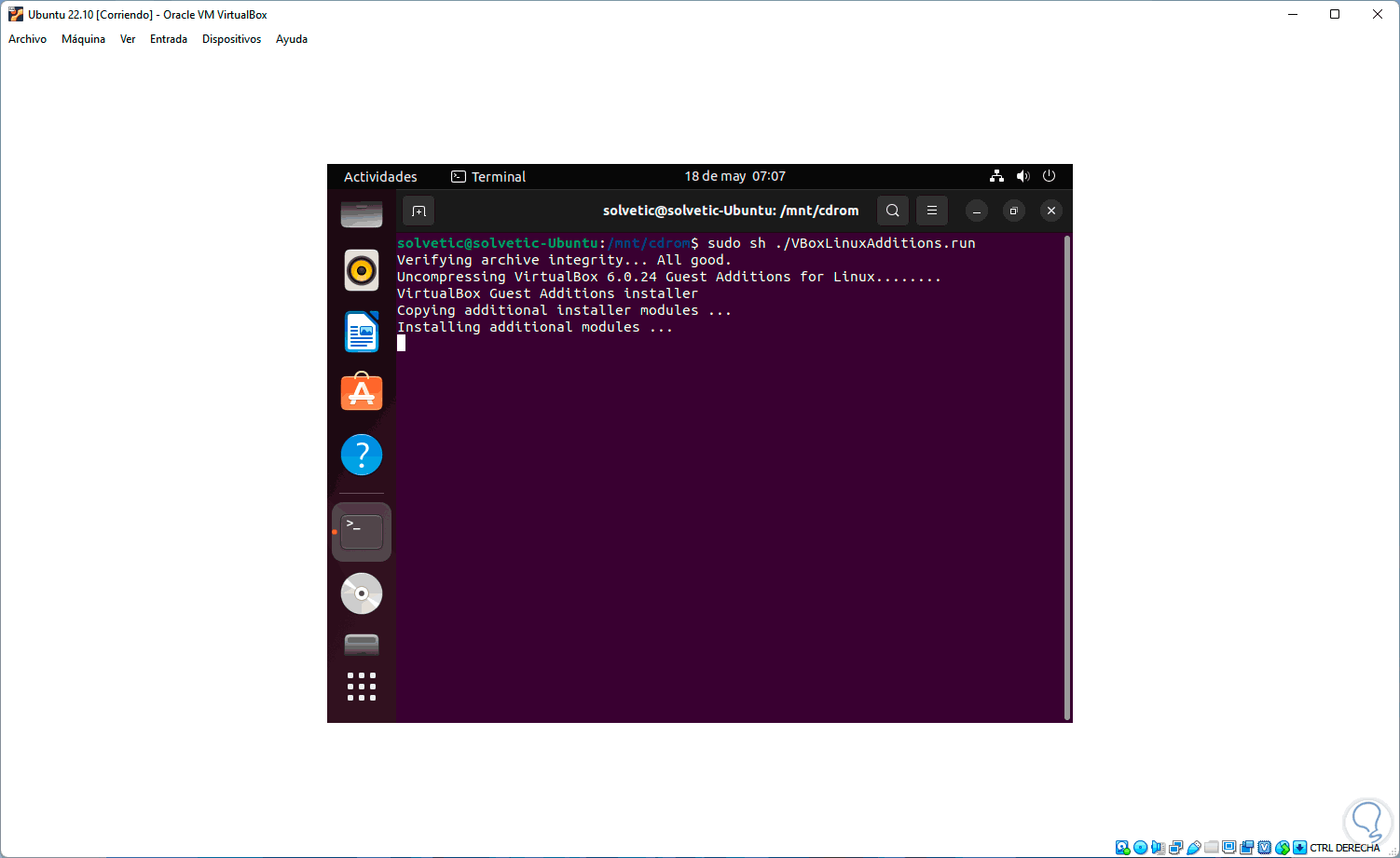The image size is (1400, 858).
Task: Maximize the VirtualBox window
Action: [x=1335, y=14]
